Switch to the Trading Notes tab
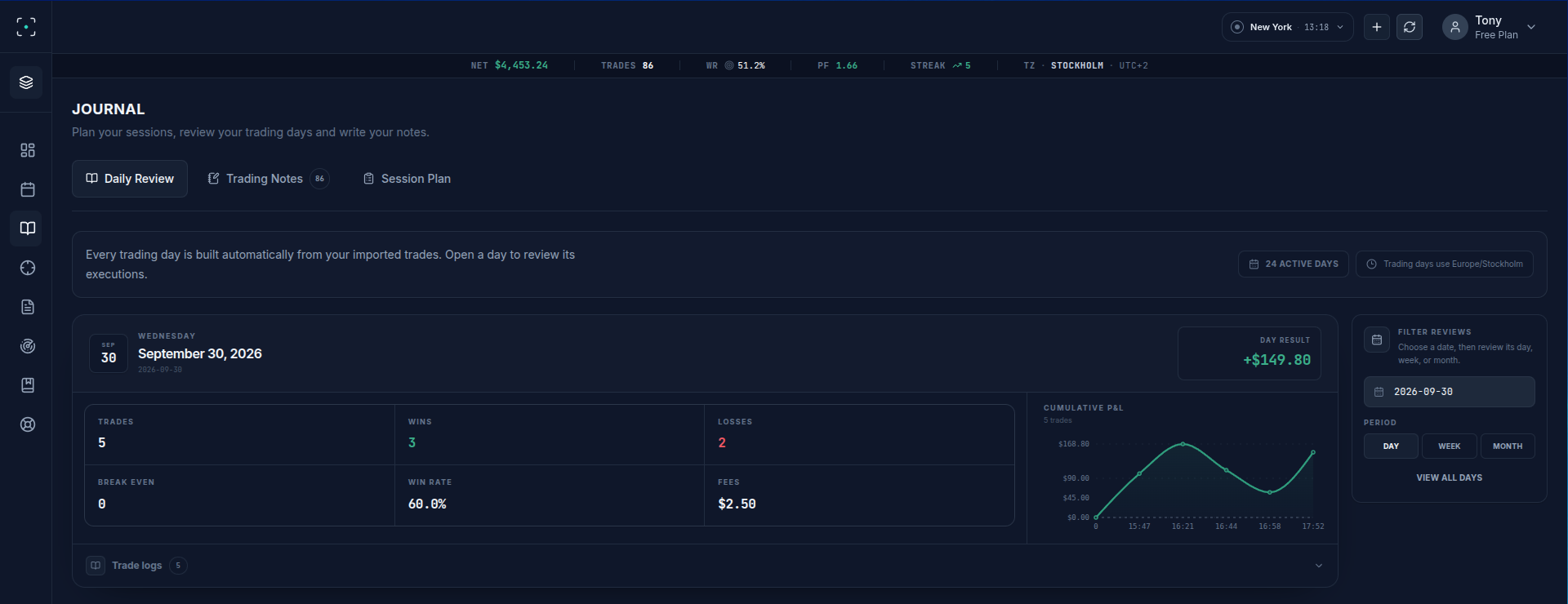This screenshot has height=604, width=1568. (x=268, y=179)
